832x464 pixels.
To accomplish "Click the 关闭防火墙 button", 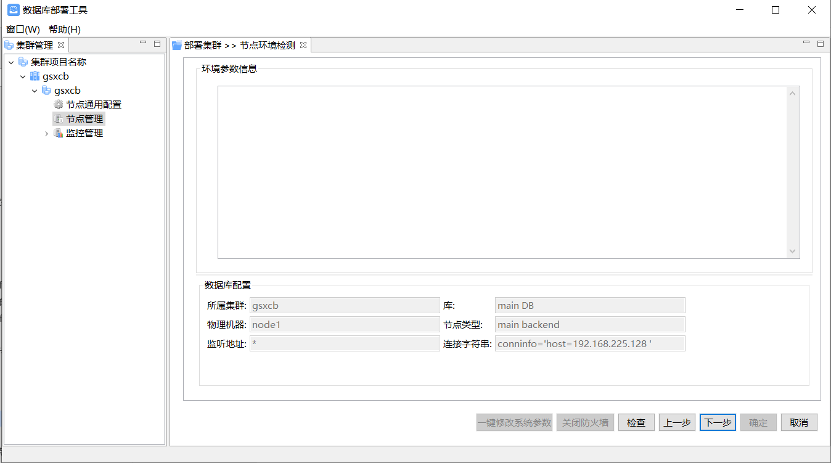I will 585,423.
